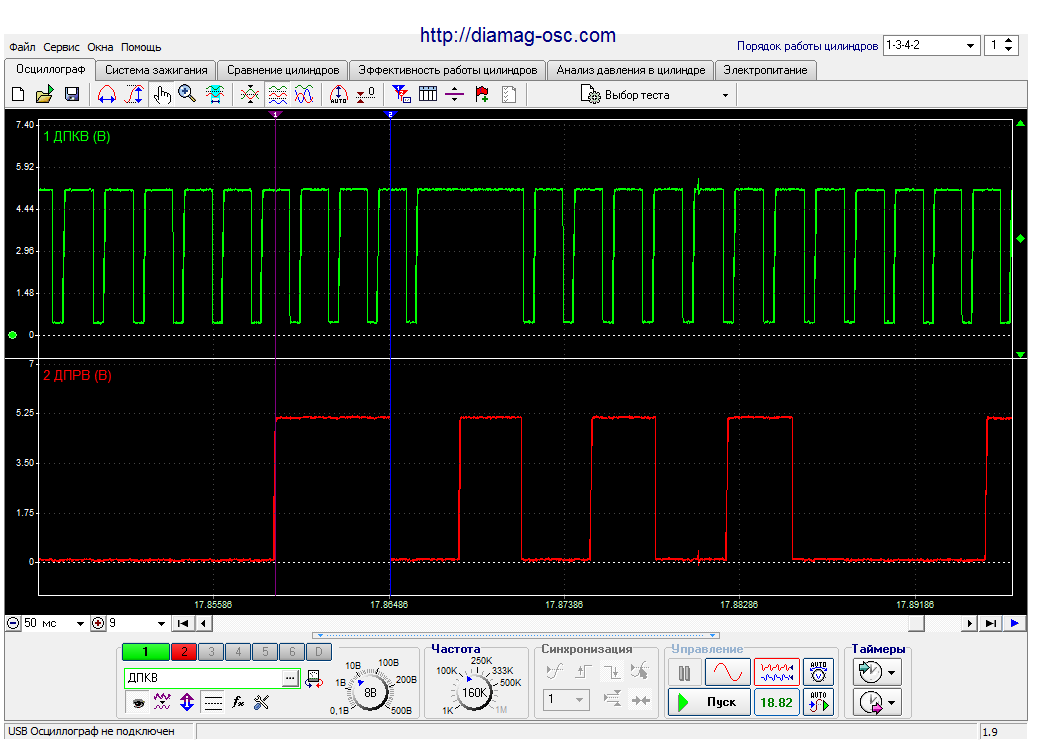Open the Файл menu
Image resolution: width=1040 pixels, height=744 pixels.
click(22, 47)
